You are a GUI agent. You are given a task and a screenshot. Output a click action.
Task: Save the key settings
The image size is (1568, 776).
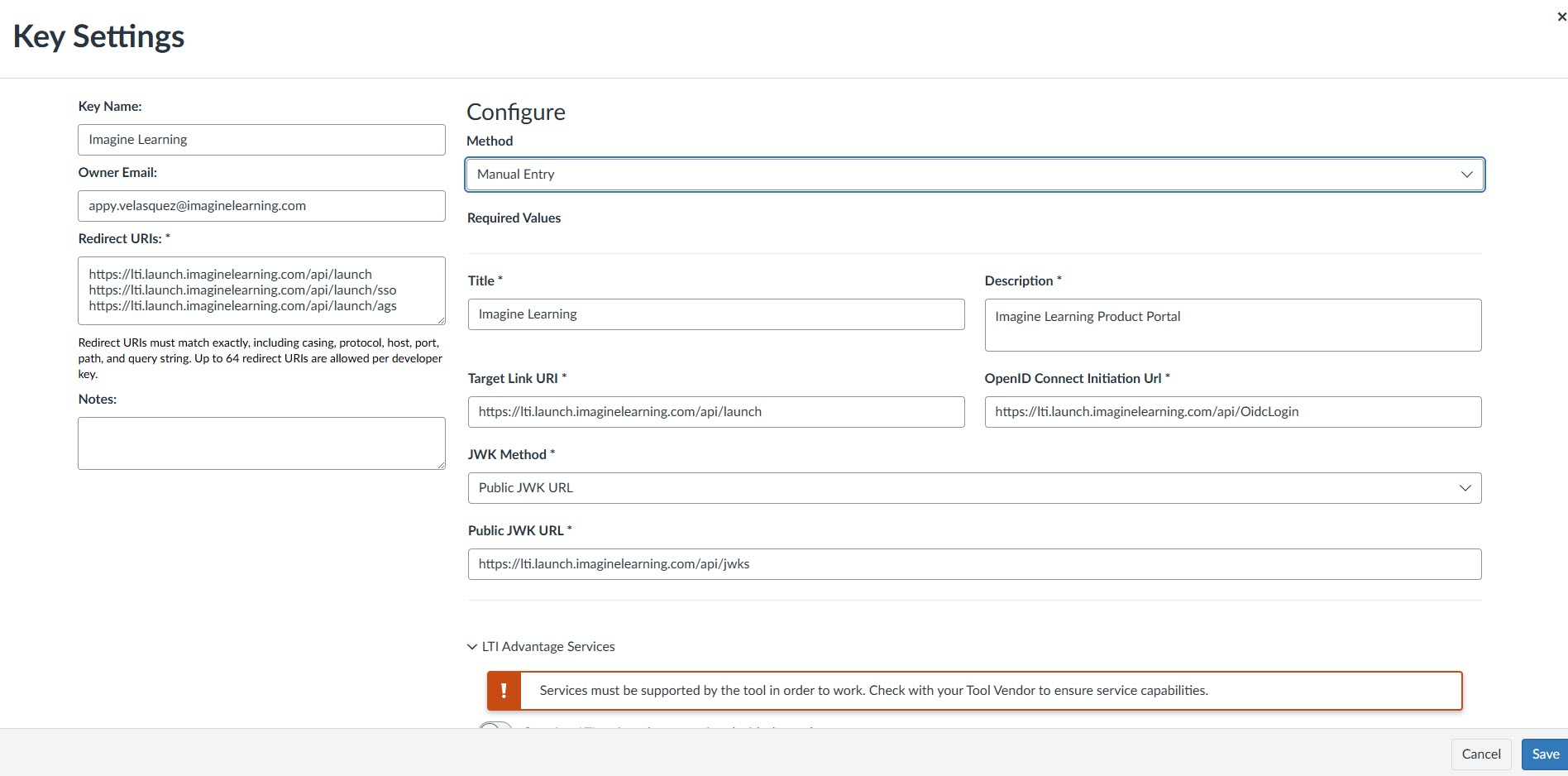coord(1545,754)
